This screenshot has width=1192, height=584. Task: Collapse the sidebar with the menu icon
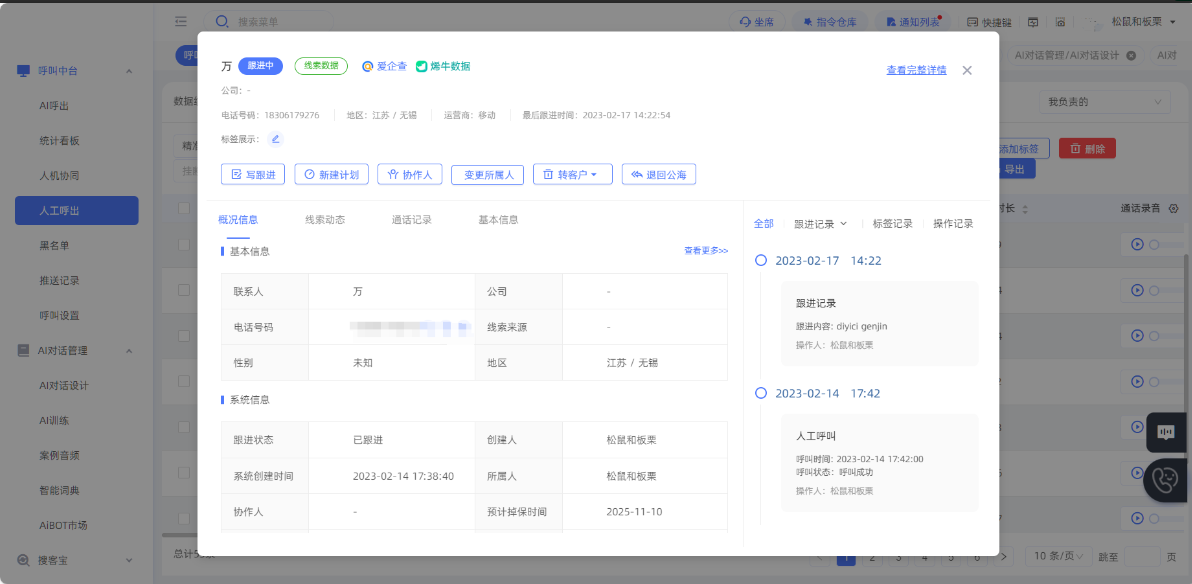click(x=180, y=22)
